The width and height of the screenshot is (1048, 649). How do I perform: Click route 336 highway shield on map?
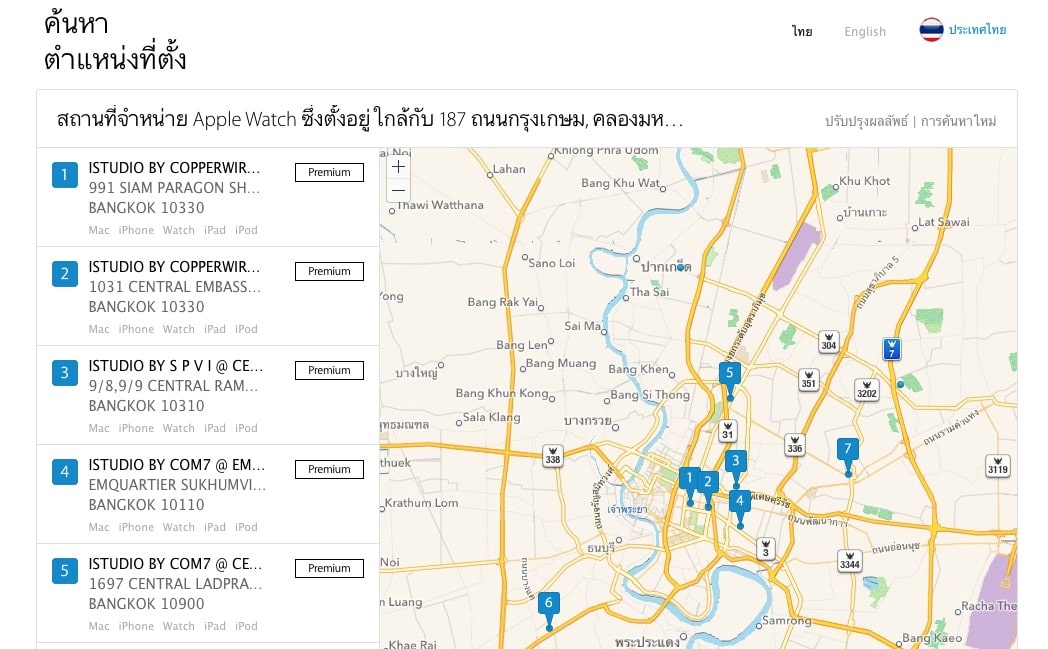pyautogui.click(x=794, y=444)
